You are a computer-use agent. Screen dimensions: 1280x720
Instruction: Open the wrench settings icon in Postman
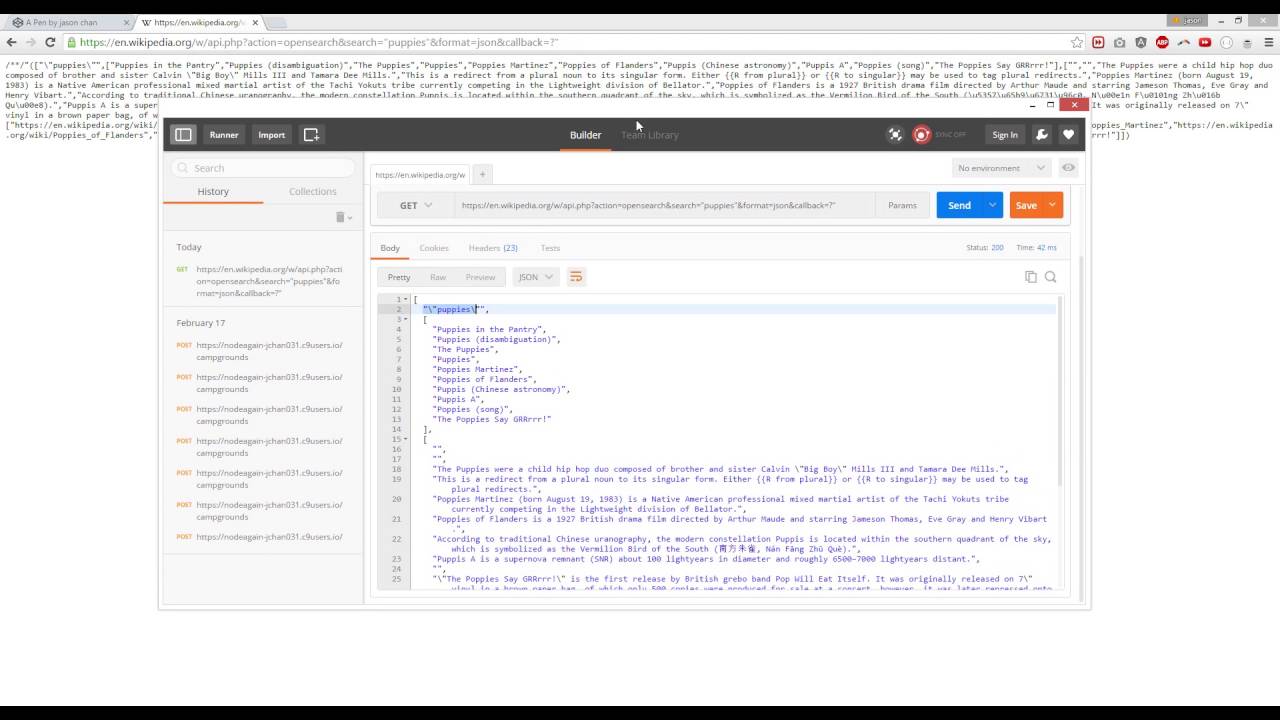tap(1041, 135)
